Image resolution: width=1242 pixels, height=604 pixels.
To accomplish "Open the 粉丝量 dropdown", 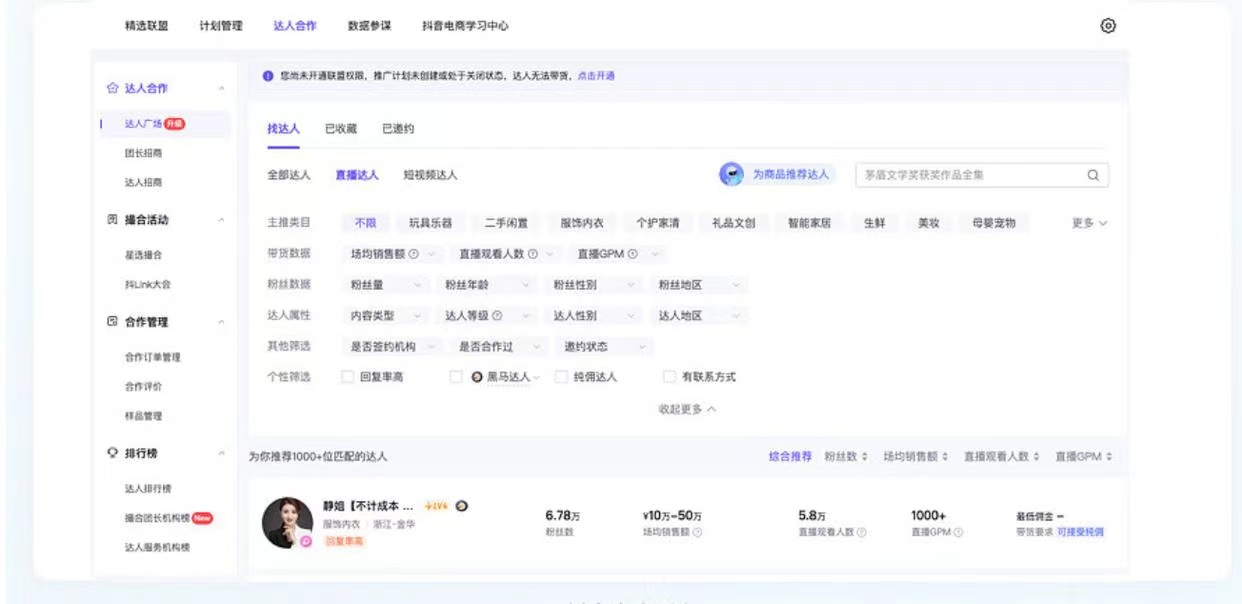I will (386, 285).
